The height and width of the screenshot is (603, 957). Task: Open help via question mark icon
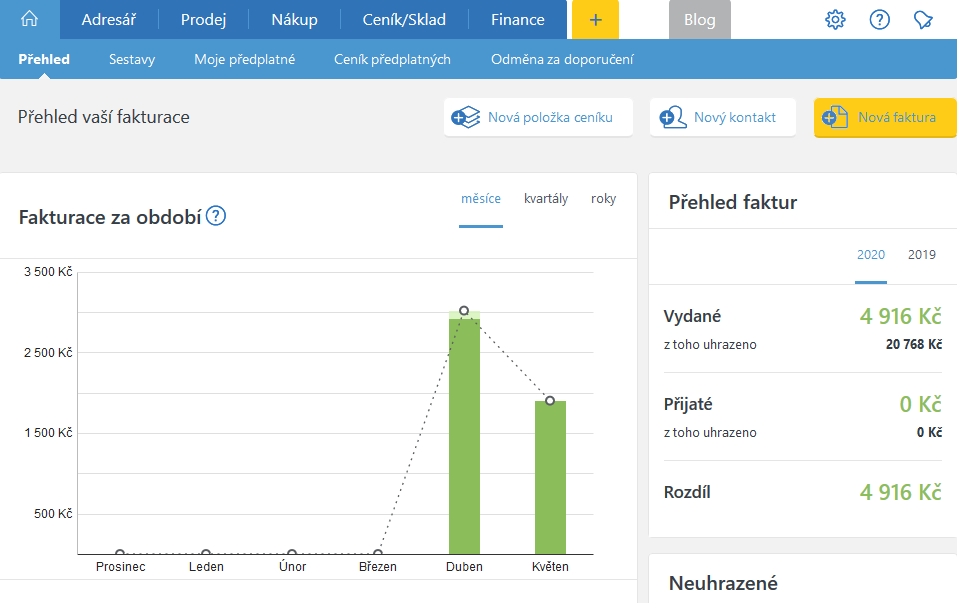880,20
